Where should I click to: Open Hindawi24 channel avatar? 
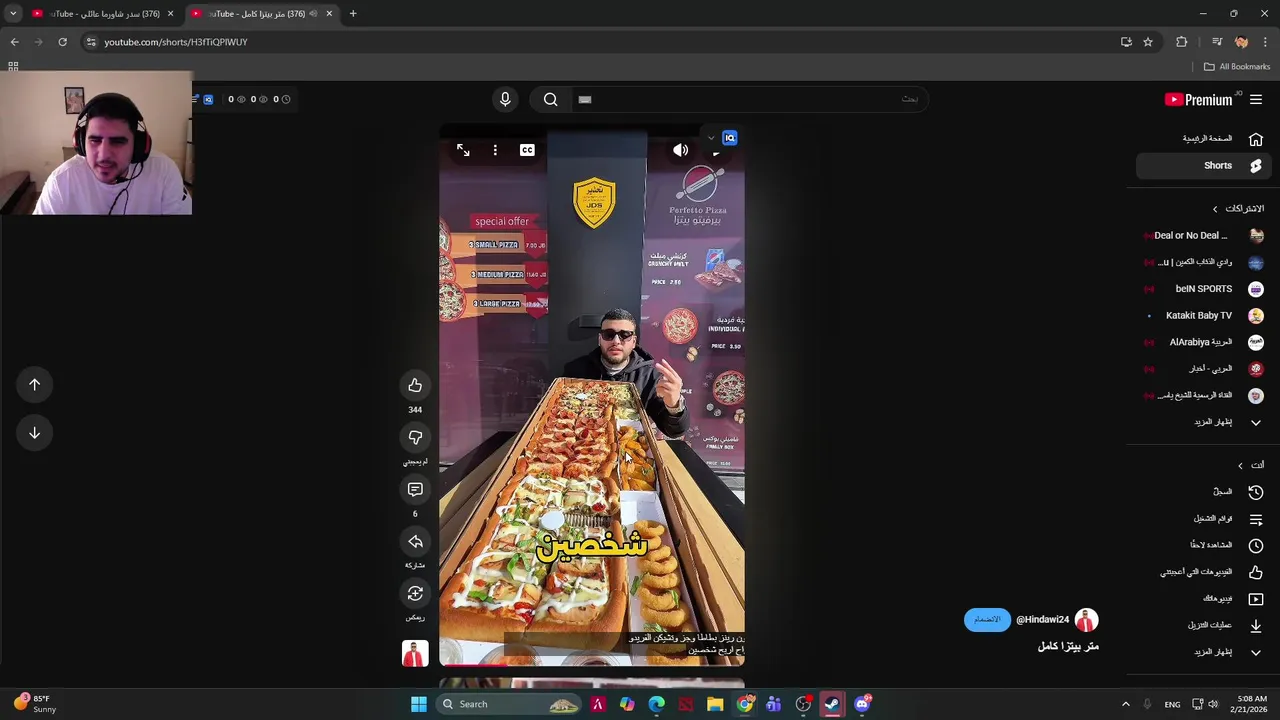click(x=1086, y=621)
